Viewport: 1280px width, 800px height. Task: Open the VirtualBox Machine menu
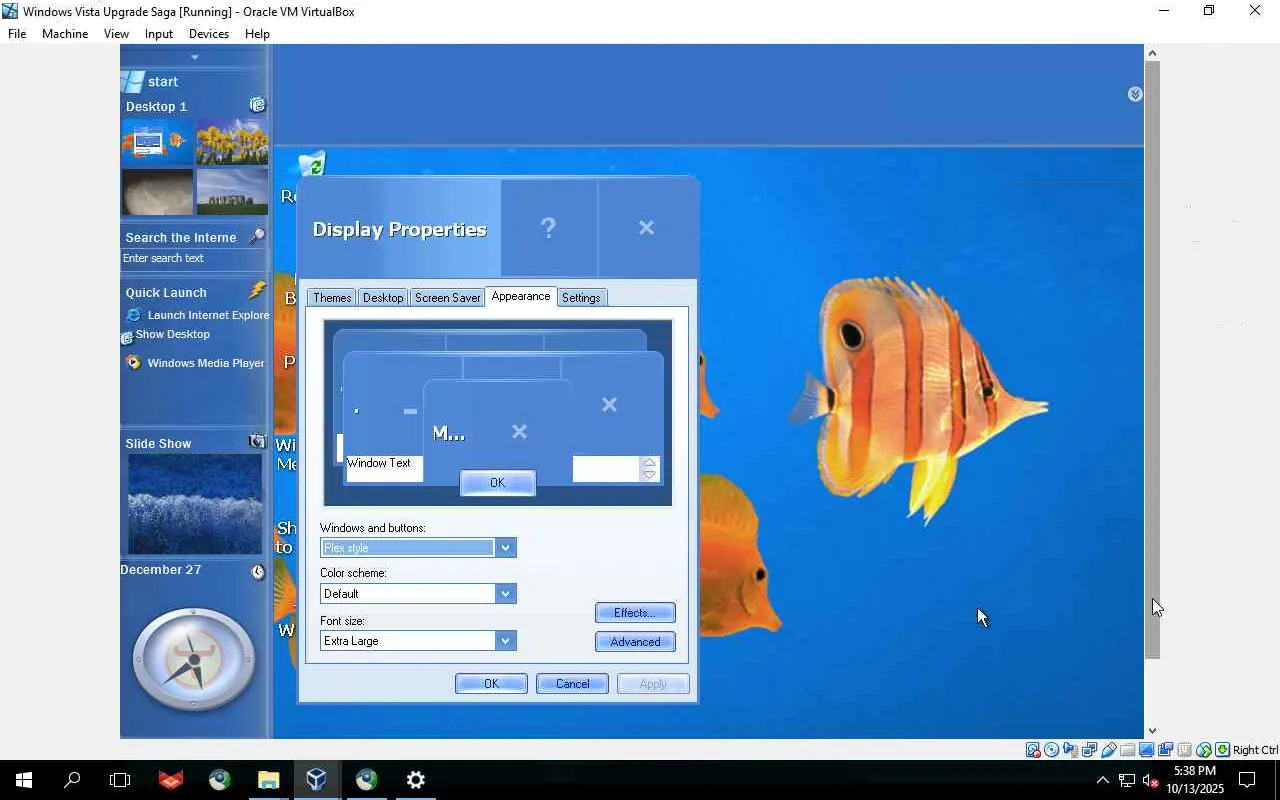pyautogui.click(x=65, y=34)
